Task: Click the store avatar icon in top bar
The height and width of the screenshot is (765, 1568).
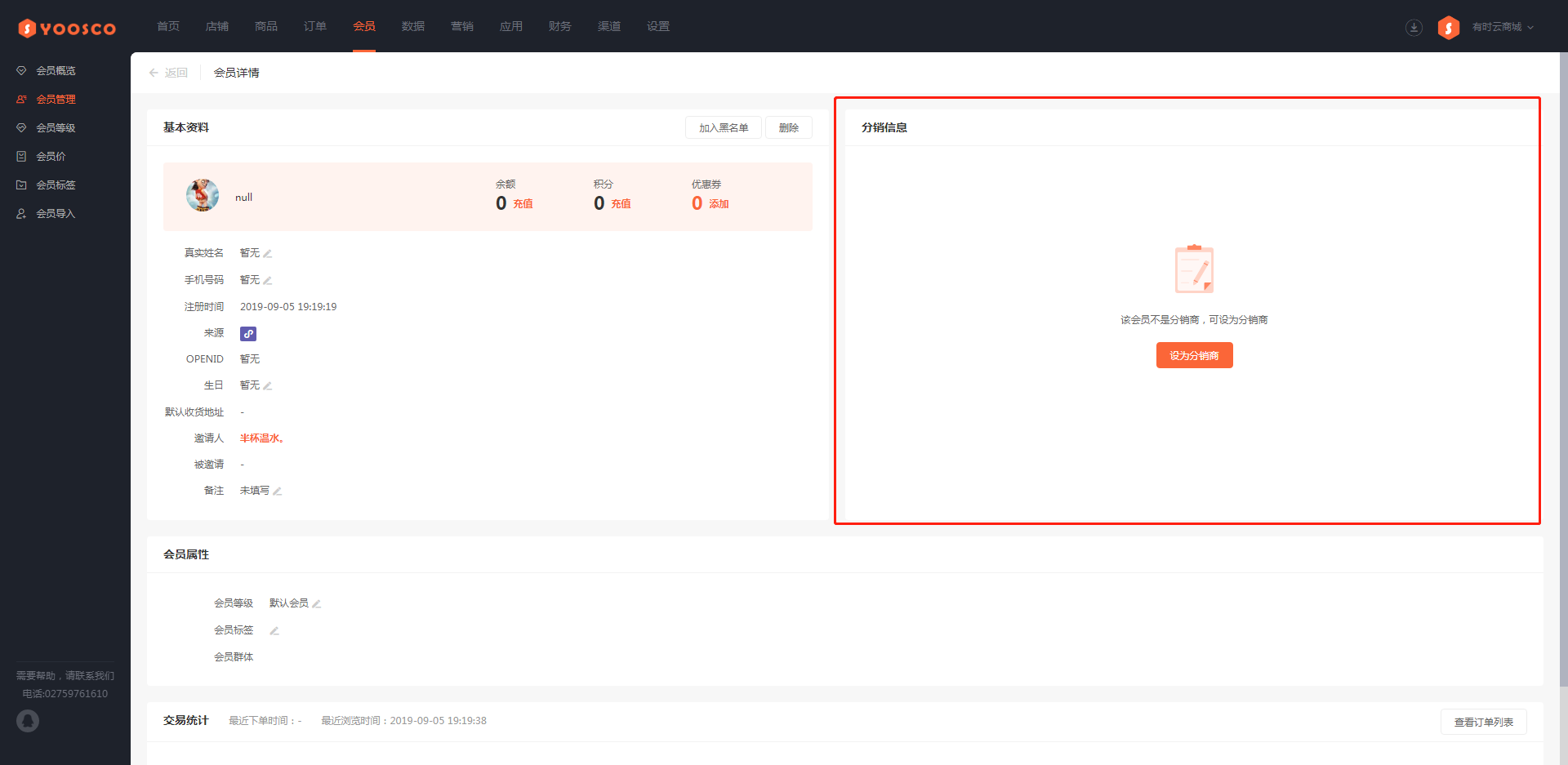Action: click(x=1449, y=28)
